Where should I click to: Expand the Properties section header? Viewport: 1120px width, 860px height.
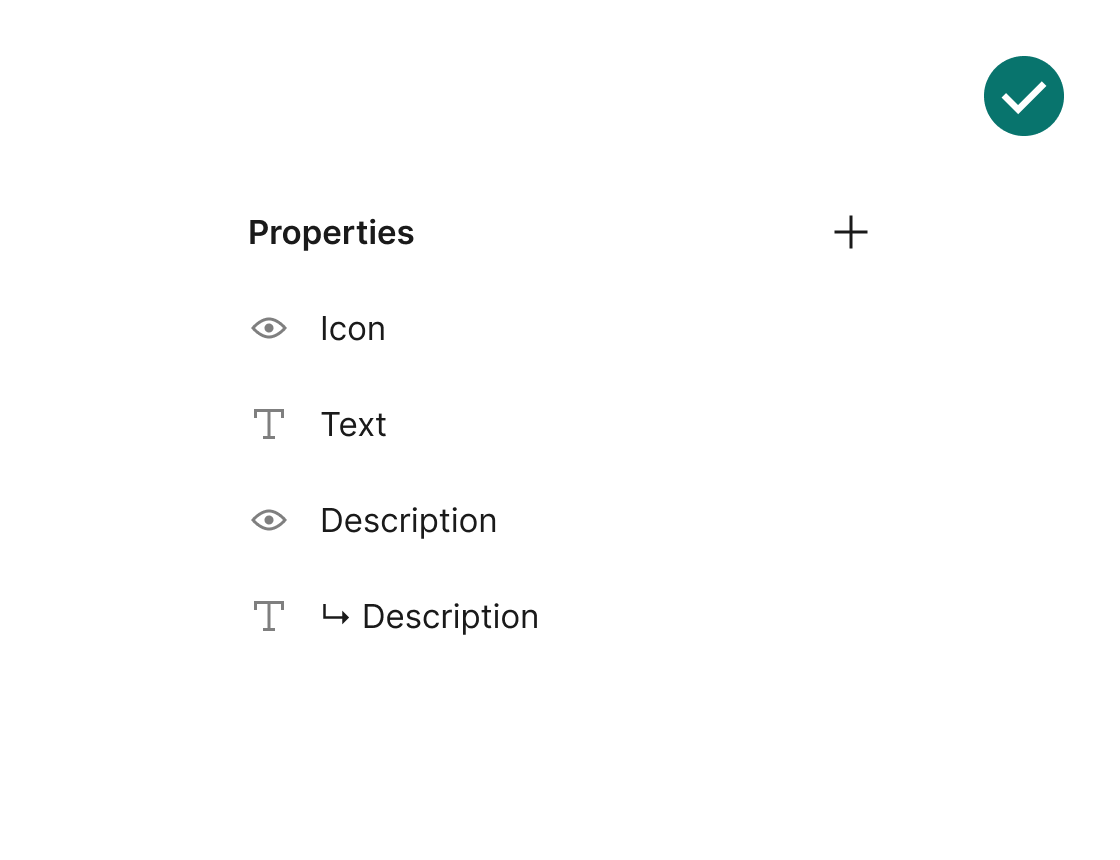pos(331,232)
